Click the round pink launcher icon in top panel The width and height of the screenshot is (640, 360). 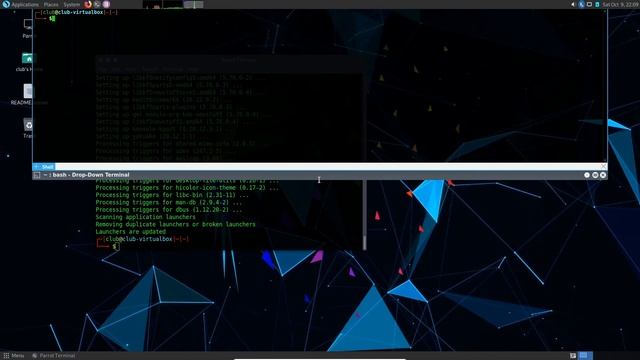tap(106, 4)
